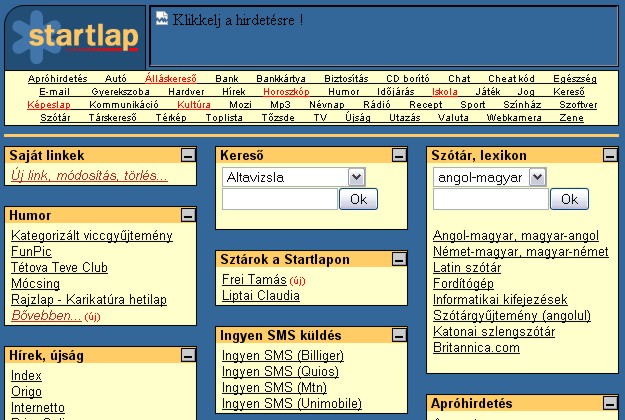Open Katonai szlengszótár link

coord(494,332)
